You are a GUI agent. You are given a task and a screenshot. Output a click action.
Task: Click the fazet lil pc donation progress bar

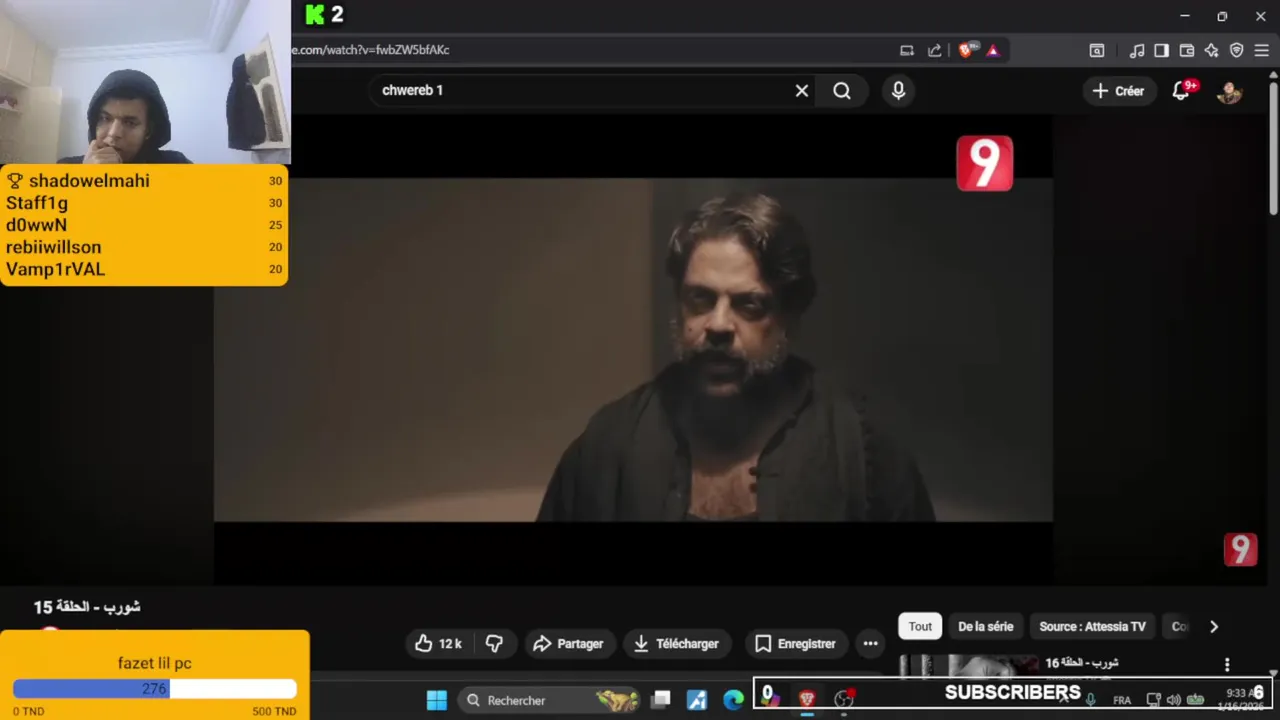(x=155, y=689)
